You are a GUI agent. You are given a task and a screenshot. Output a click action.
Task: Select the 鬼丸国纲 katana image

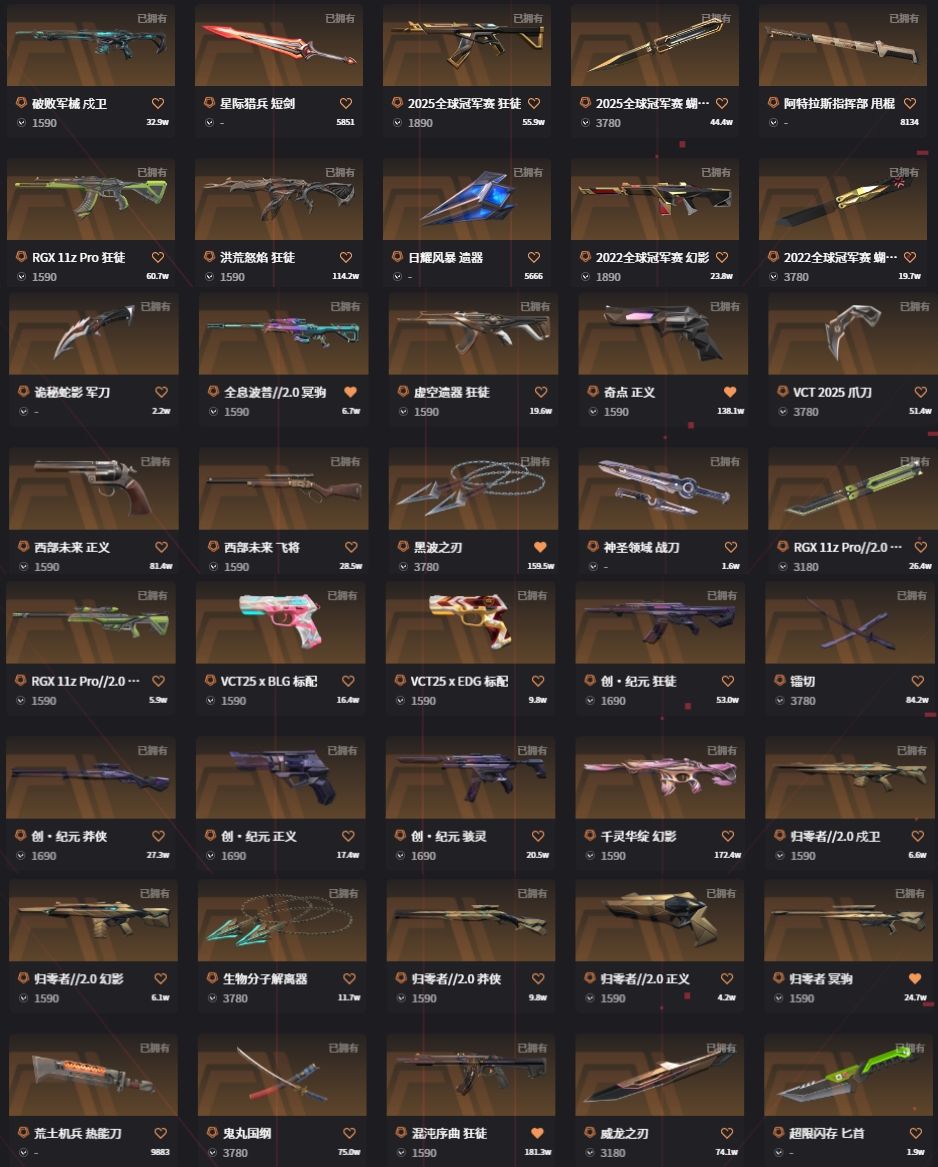282,1075
